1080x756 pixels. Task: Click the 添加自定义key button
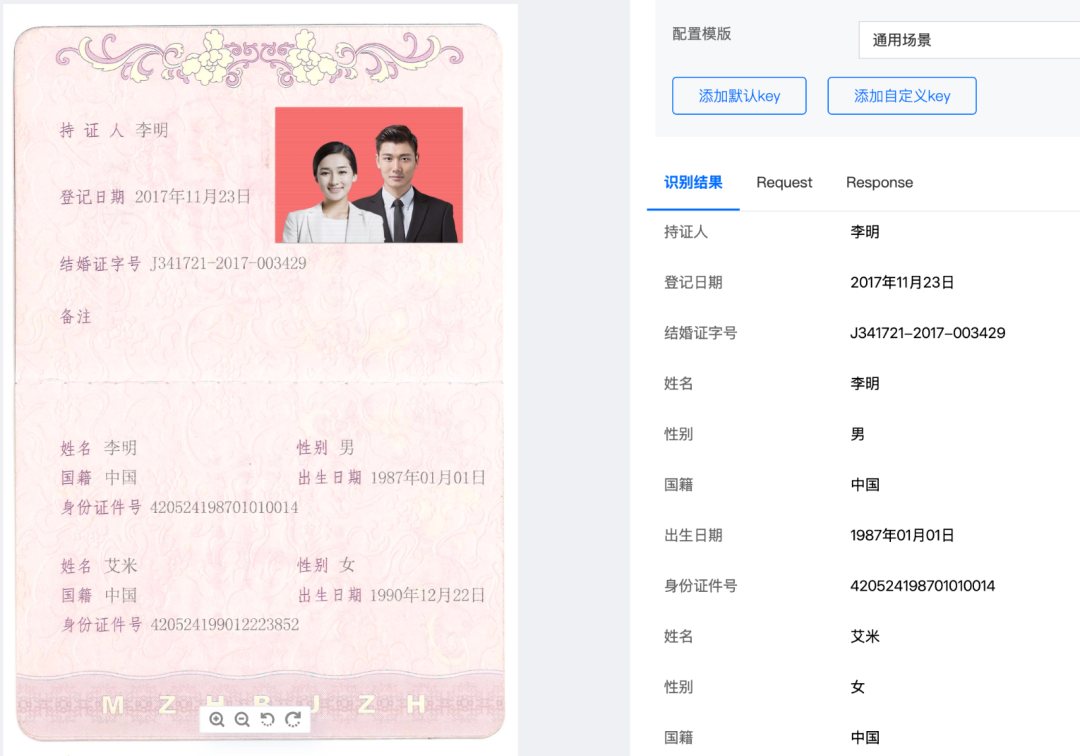click(x=901, y=95)
